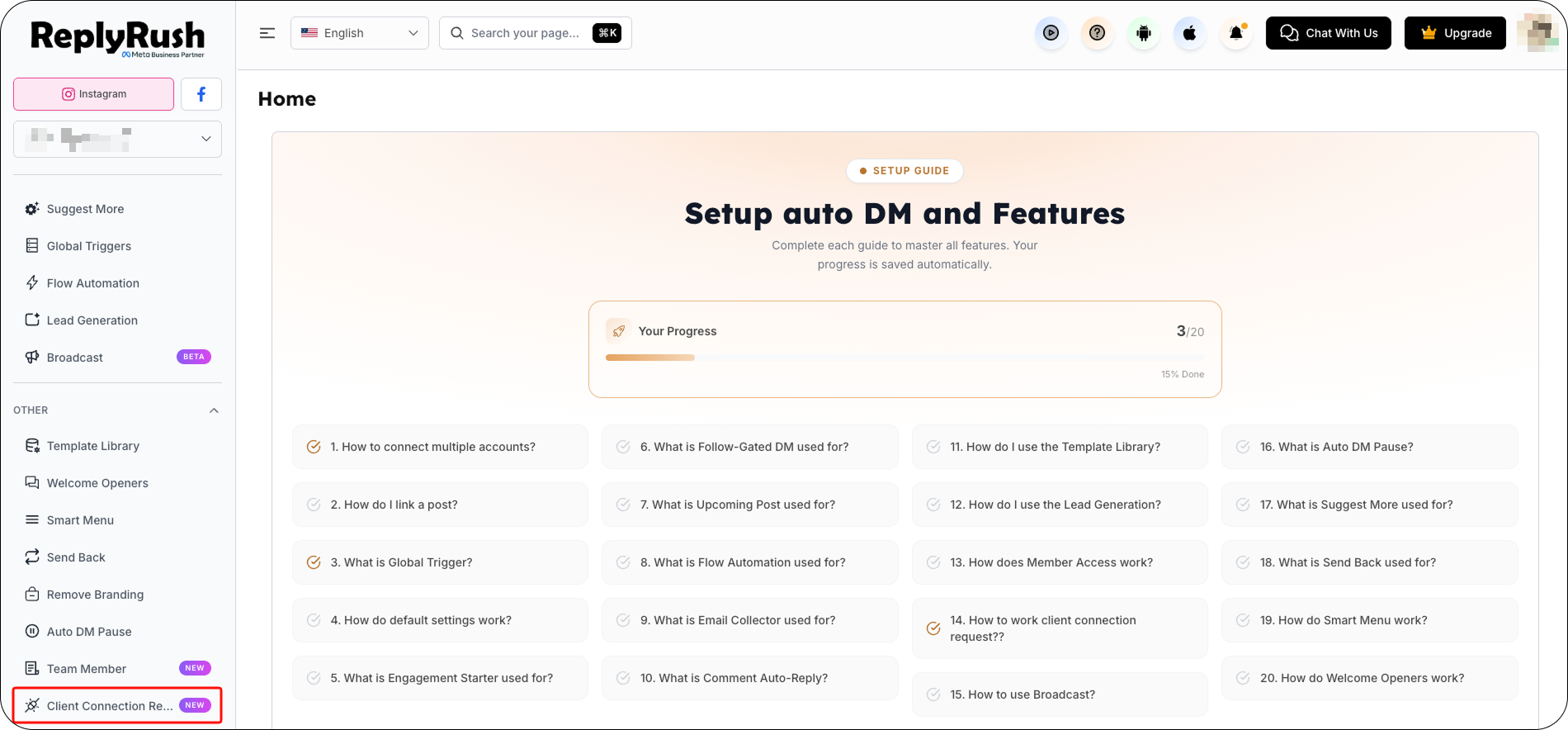Open the Apple app icon

(1189, 33)
